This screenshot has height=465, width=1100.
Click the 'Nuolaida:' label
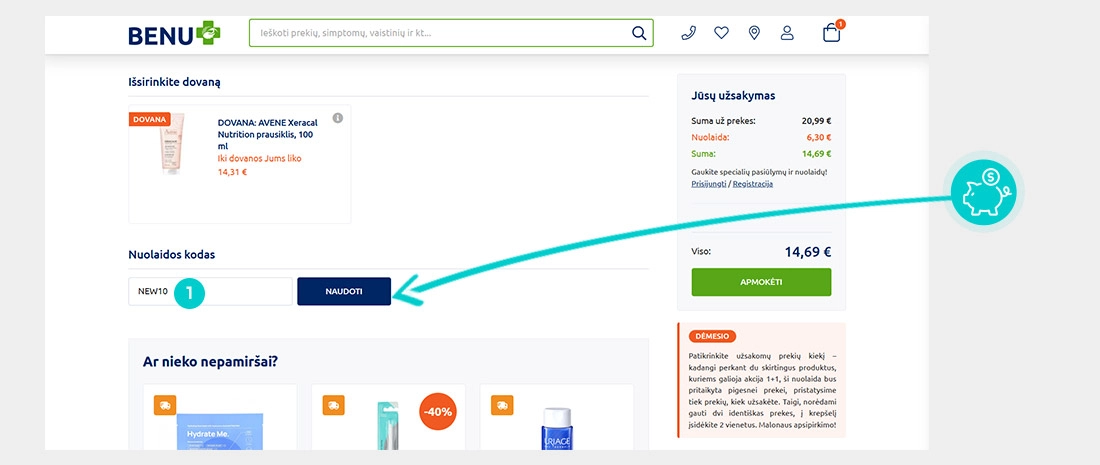click(710, 137)
